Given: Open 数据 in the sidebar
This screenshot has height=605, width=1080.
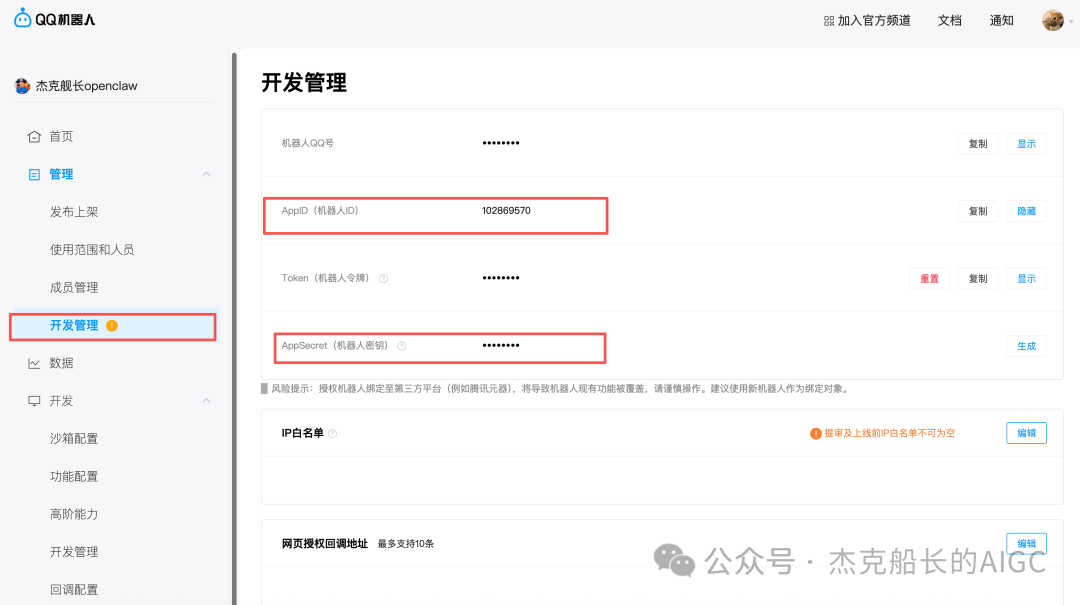Looking at the screenshot, I should coord(61,363).
